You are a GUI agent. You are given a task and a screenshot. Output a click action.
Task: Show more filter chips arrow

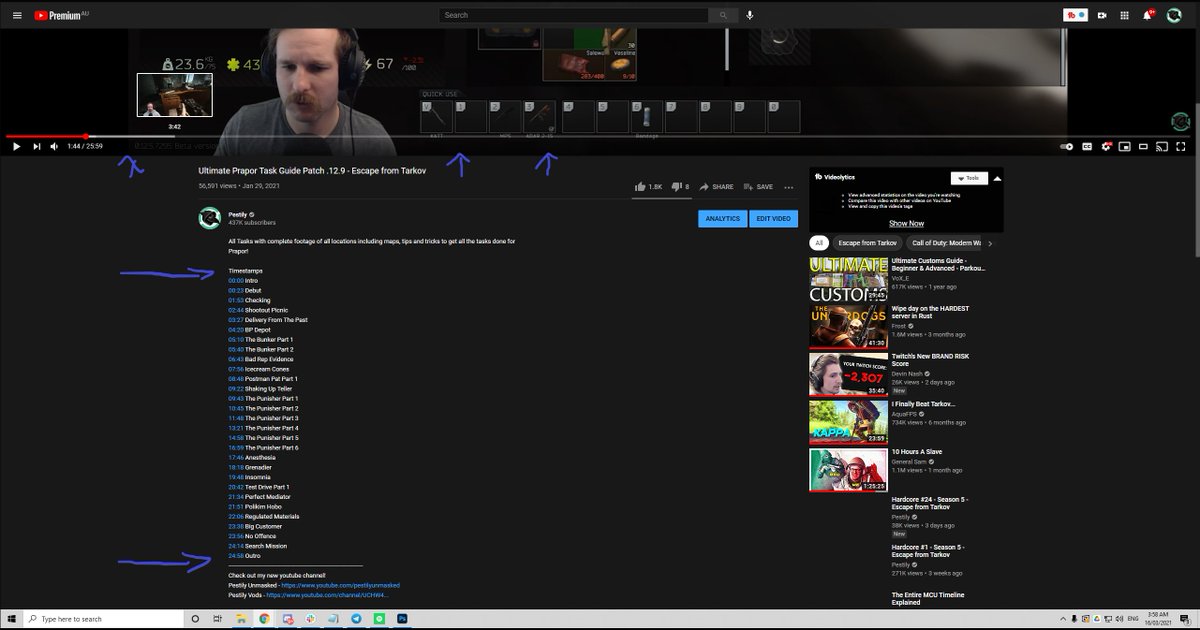(991, 243)
